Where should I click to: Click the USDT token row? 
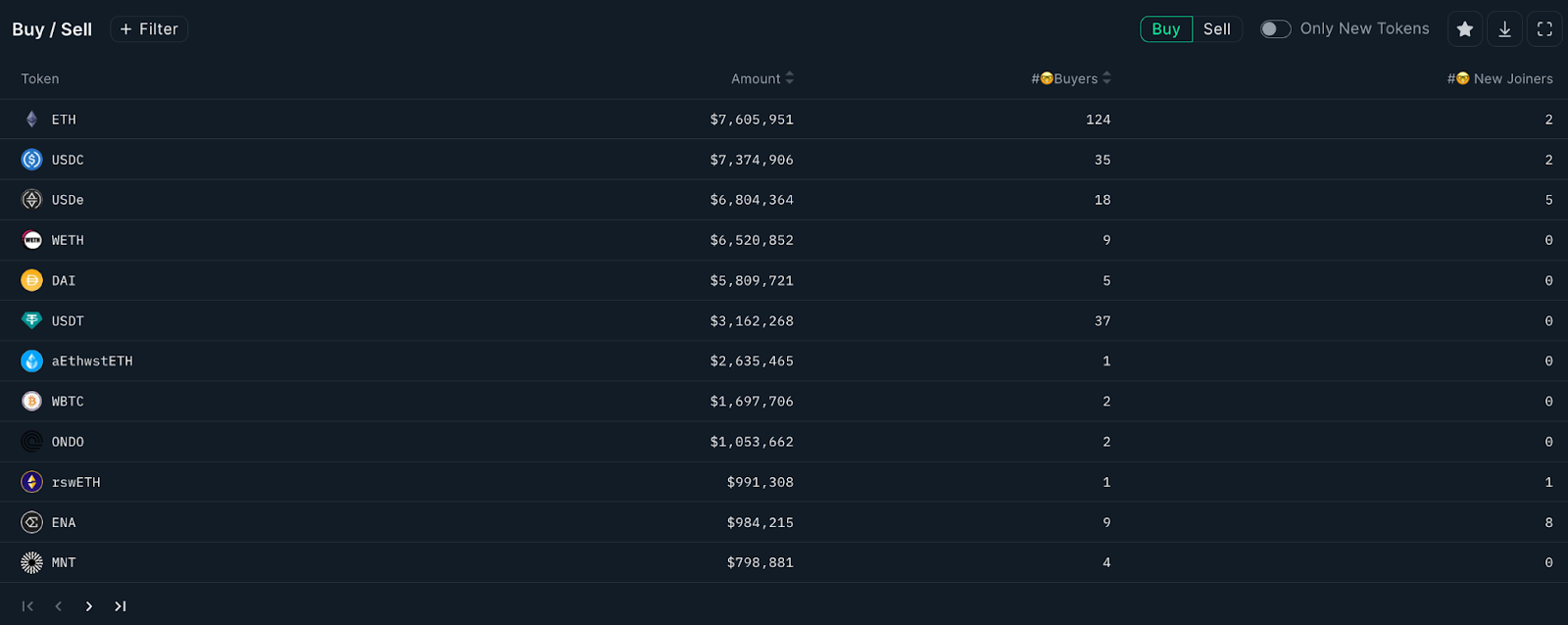point(392,320)
